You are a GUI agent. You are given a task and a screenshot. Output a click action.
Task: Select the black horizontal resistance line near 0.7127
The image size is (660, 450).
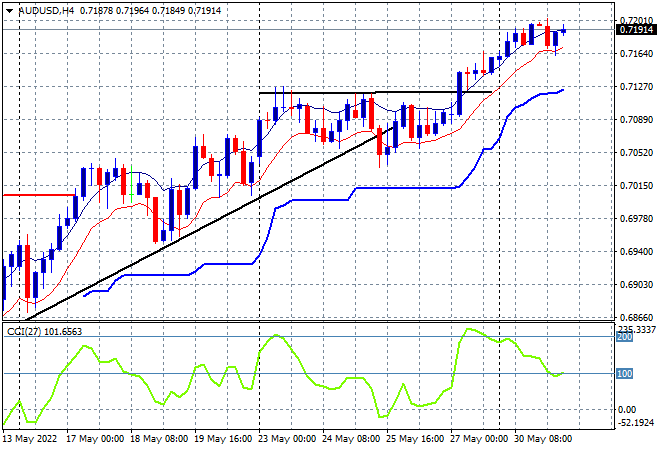coord(375,92)
